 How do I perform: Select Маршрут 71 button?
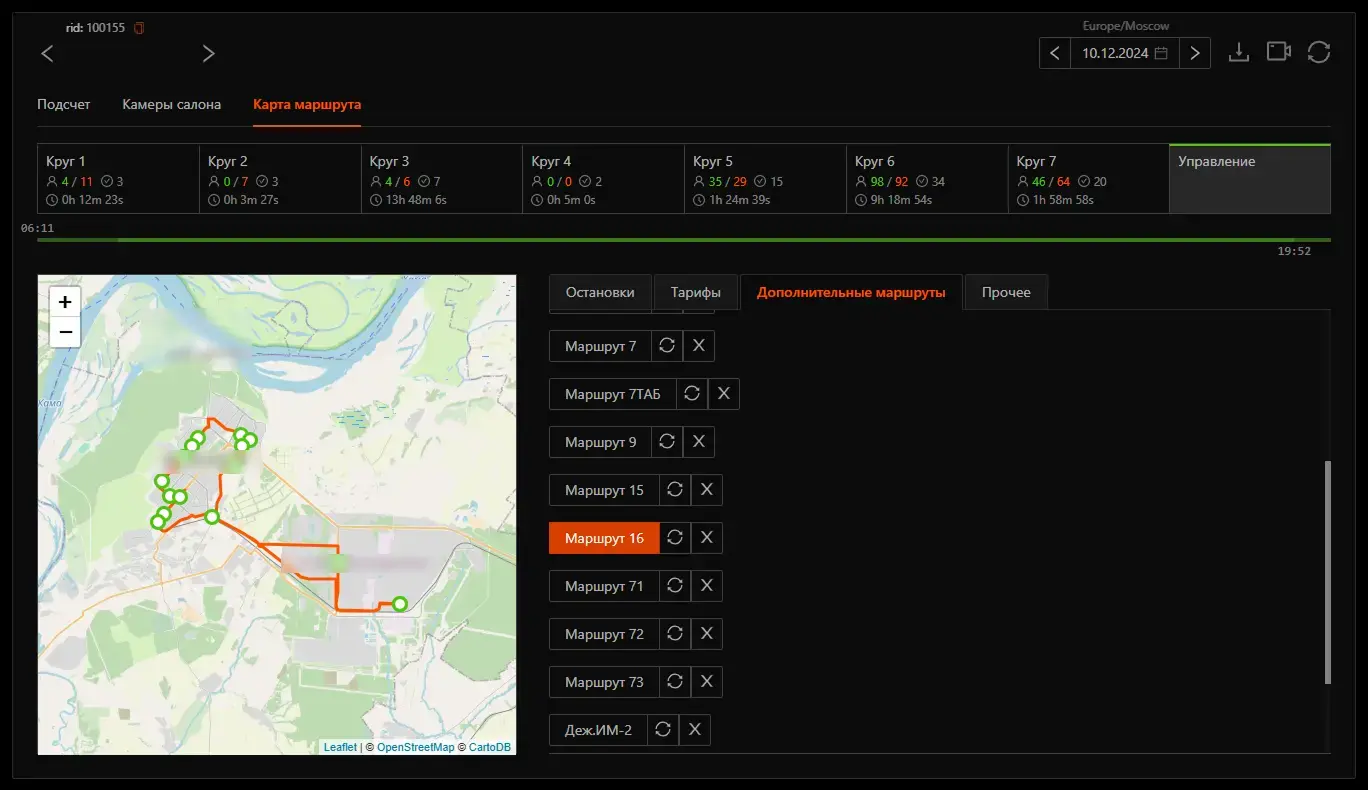[x=604, y=586]
